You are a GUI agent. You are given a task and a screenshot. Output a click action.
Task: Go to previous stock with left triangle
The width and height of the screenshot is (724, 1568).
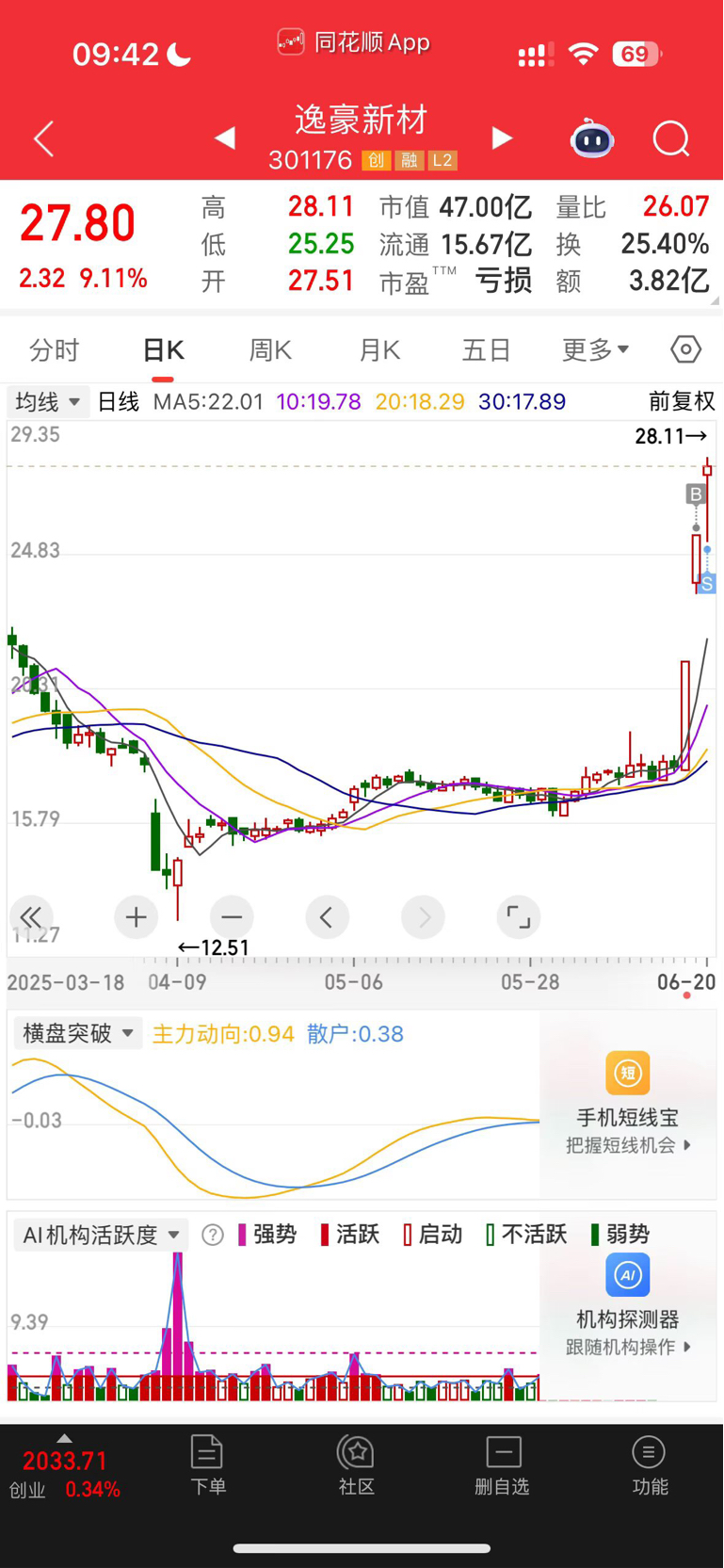tap(224, 138)
